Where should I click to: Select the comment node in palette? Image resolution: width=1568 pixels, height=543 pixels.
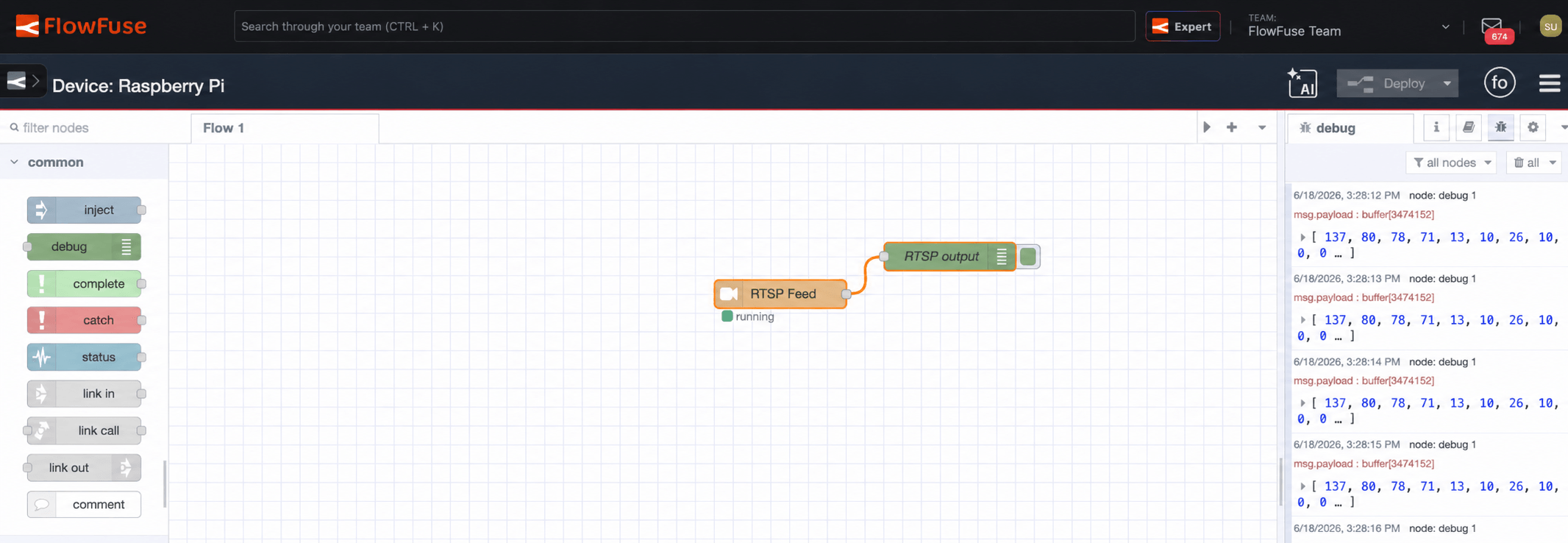[x=84, y=504]
